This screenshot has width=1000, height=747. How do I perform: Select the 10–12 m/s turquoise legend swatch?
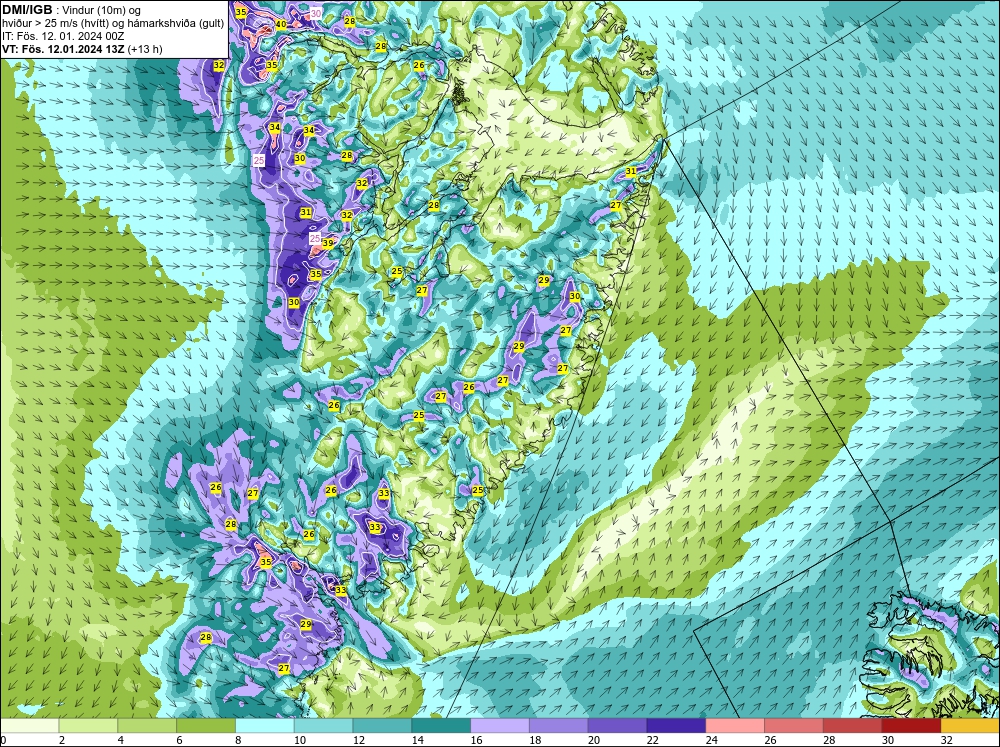tap(323, 726)
